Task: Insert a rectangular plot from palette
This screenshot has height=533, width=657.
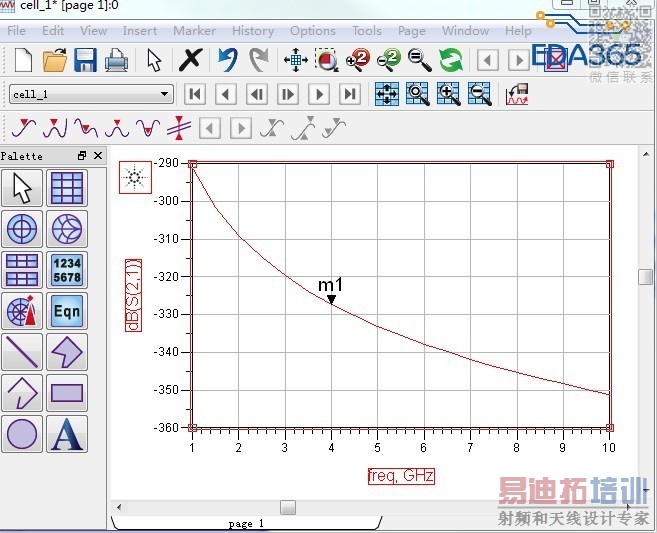Action: pos(67,188)
